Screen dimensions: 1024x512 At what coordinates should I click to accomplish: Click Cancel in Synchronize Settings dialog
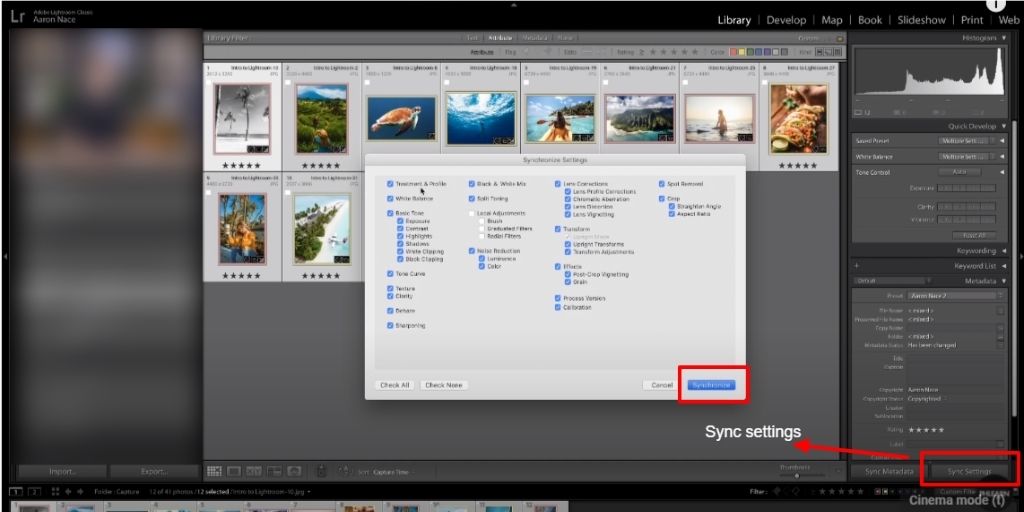tap(662, 385)
